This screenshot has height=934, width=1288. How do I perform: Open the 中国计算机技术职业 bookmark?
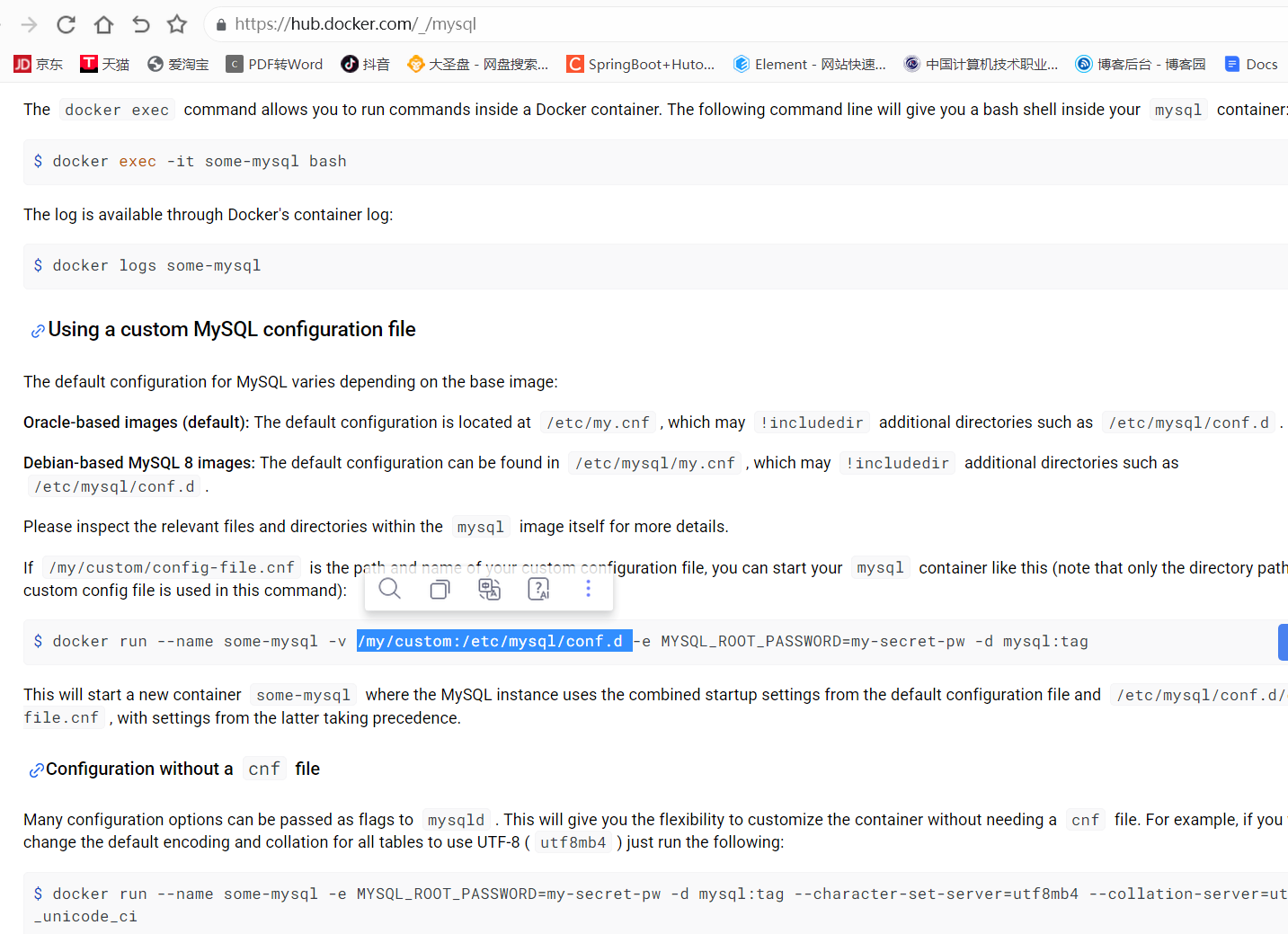tap(982, 64)
